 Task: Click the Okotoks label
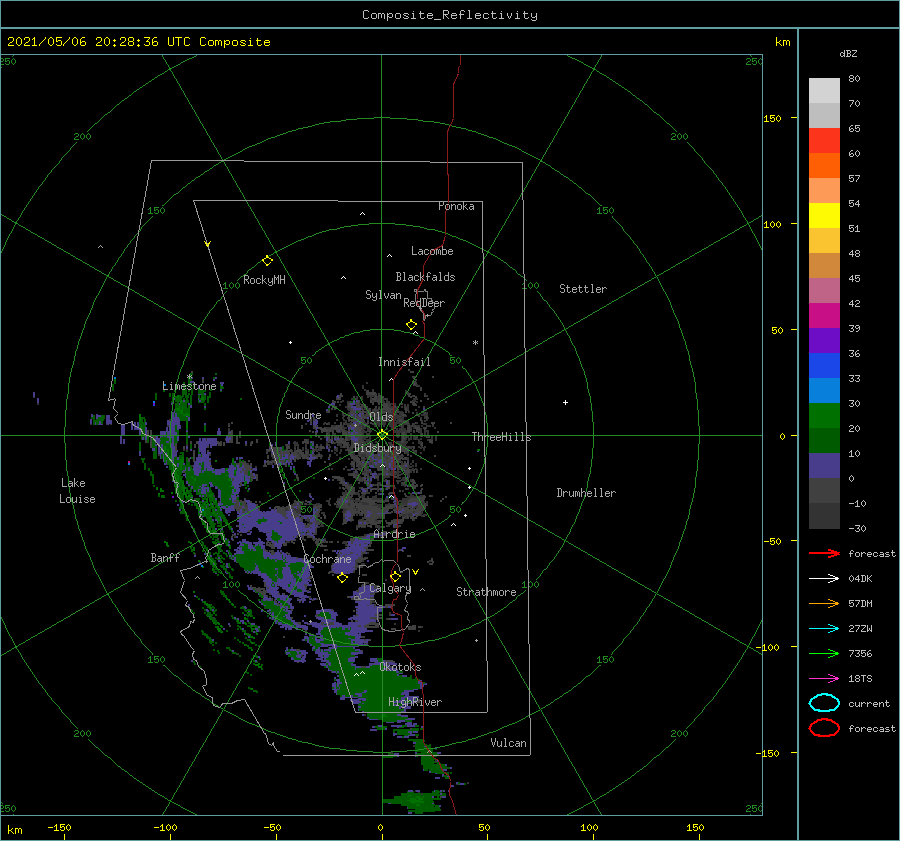click(x=400, y=667)
